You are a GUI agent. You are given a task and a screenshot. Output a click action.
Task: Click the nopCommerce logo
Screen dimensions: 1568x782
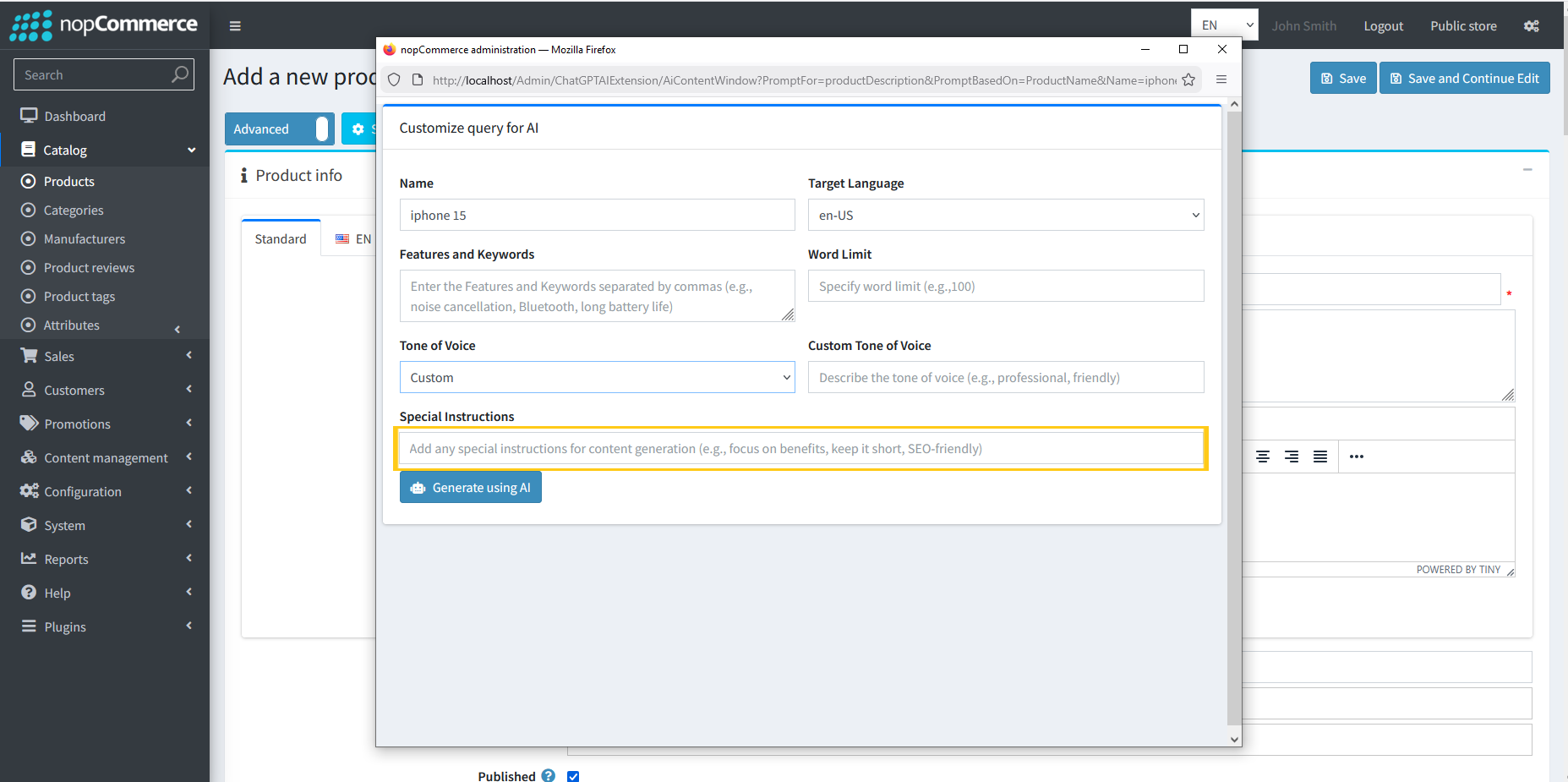[x=103, y=25]
